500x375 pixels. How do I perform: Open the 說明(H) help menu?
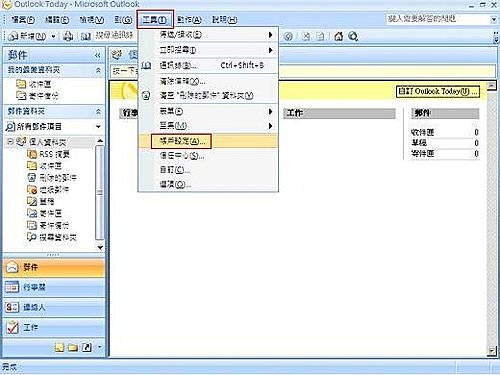click(225, 20)
